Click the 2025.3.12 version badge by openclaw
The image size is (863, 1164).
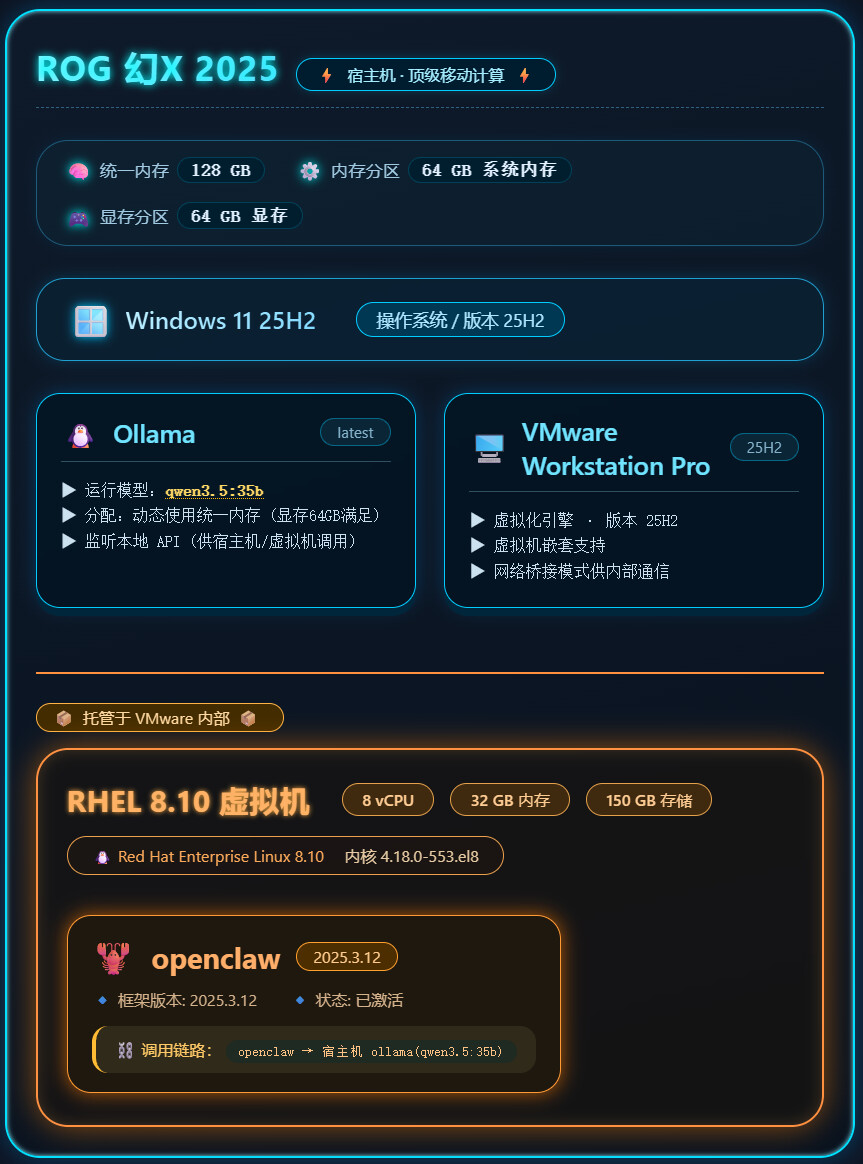[x=347, y=957]
